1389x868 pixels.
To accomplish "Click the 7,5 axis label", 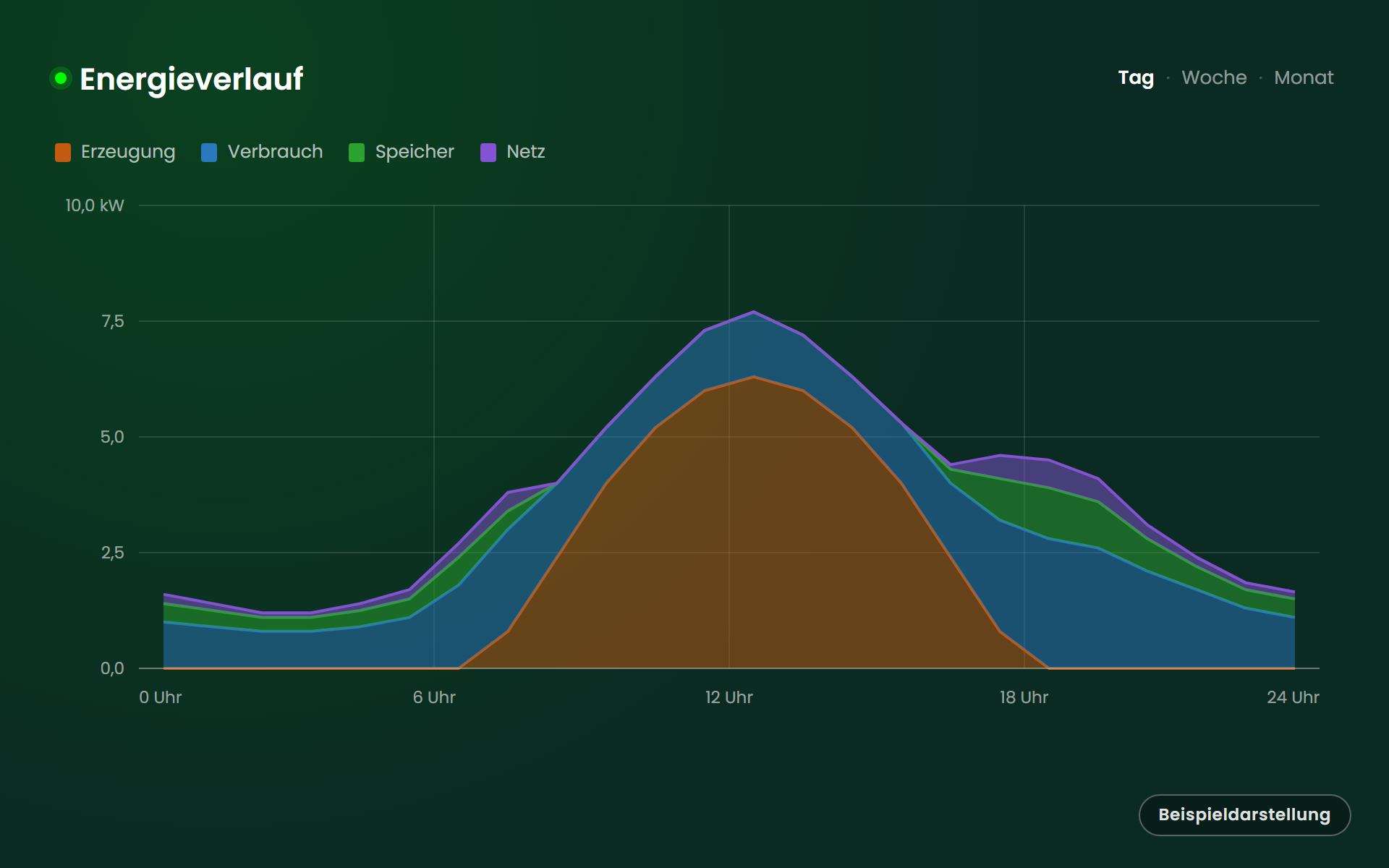I will [112, 321].
